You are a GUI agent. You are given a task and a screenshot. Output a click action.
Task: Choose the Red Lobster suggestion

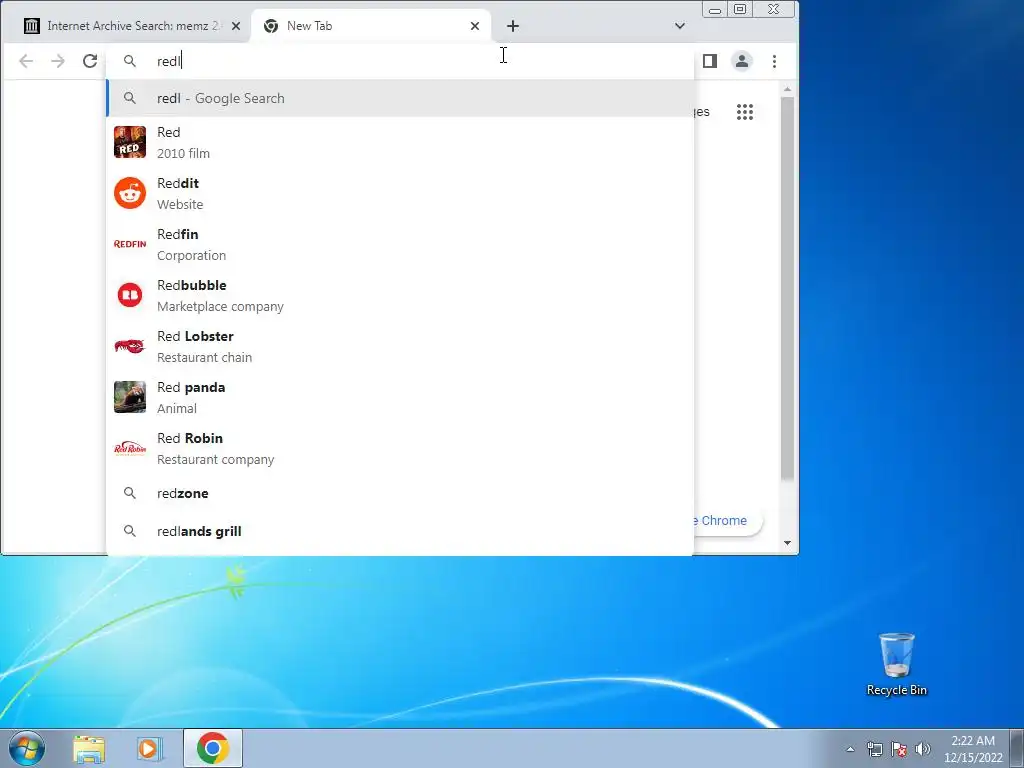[400, 346]
